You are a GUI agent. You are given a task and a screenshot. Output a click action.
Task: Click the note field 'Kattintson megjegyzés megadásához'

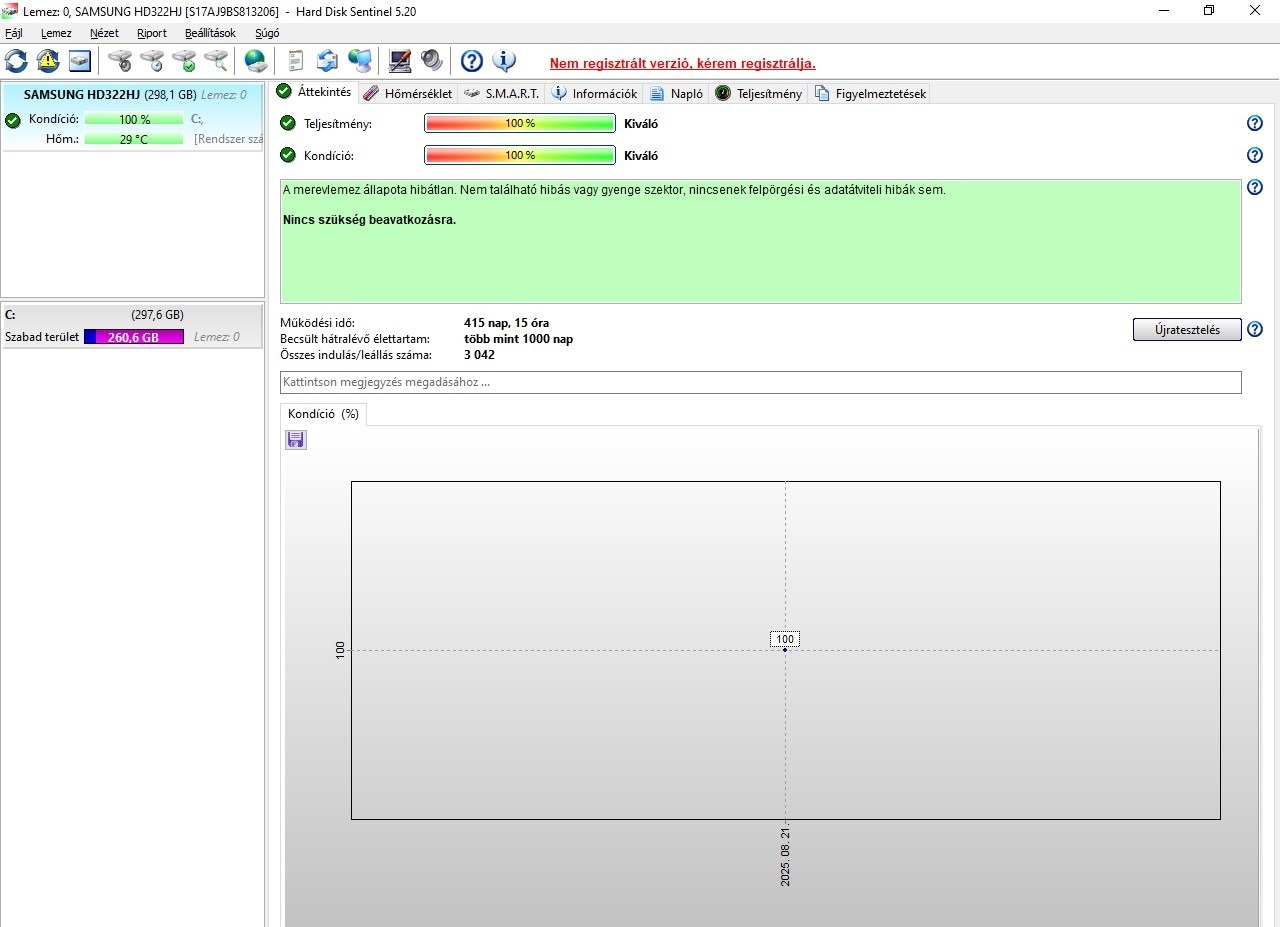pos(760,382)
